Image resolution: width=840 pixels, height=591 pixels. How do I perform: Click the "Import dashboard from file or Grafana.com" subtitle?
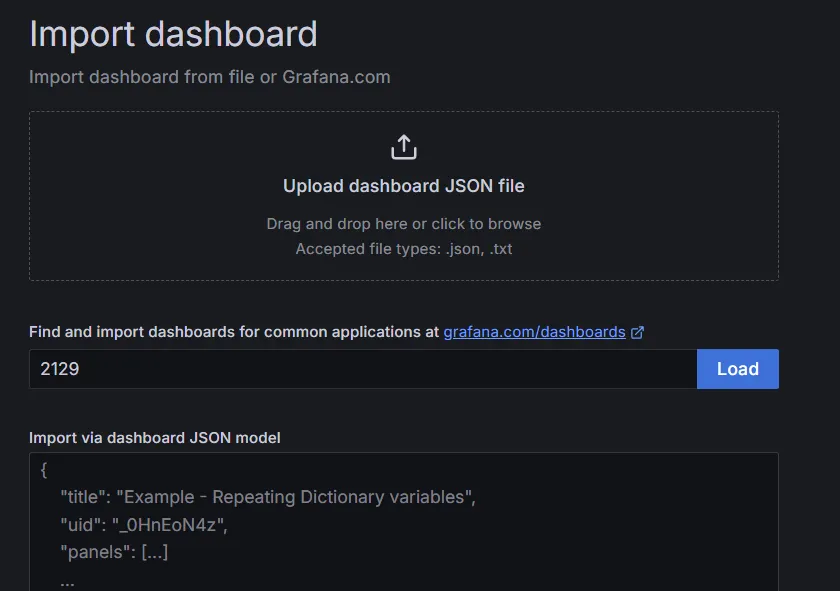coord(209,77)
